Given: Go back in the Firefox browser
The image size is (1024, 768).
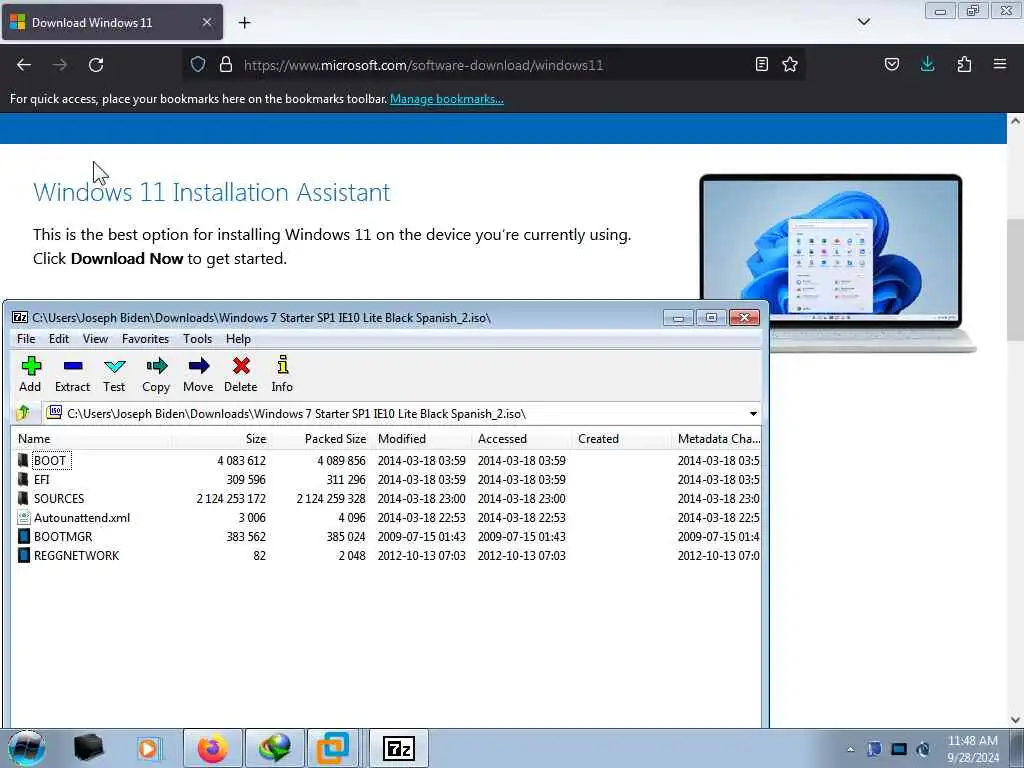Looking at the screenshot, I should 24,65.
